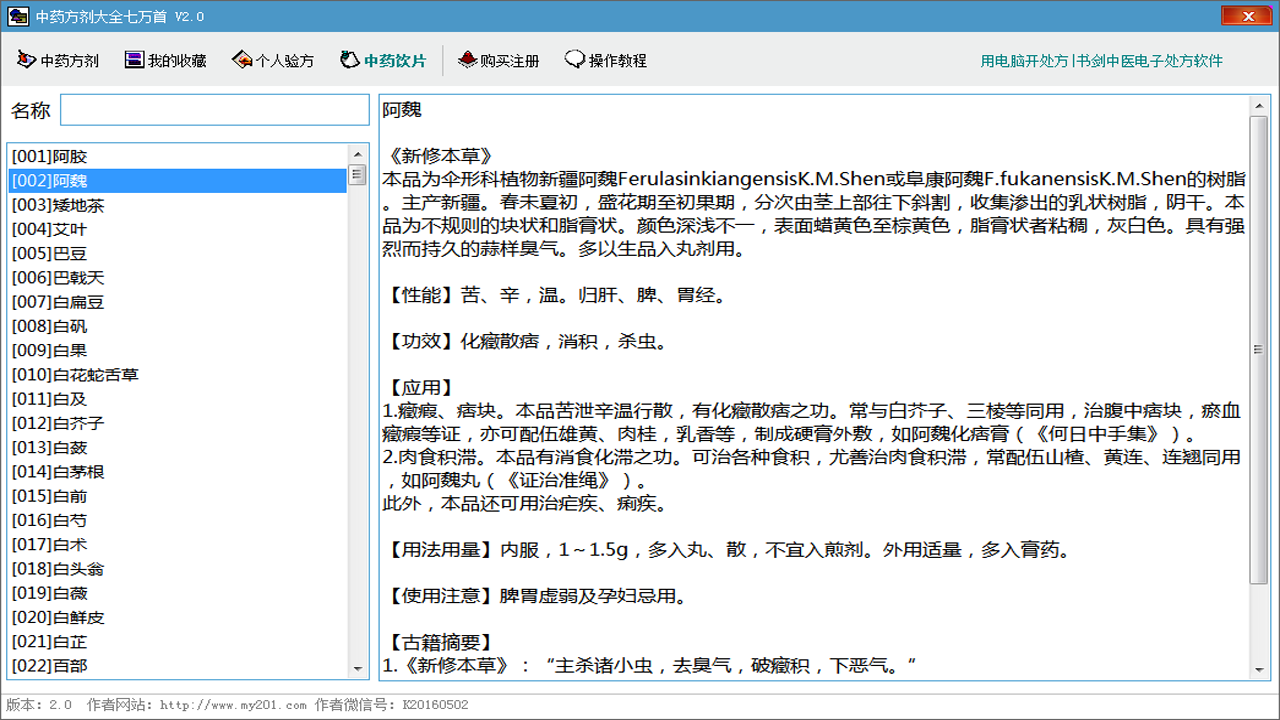
Task: Click the 购买注册 cart icon
Action: pyautogui.click(x=467, y=60)
